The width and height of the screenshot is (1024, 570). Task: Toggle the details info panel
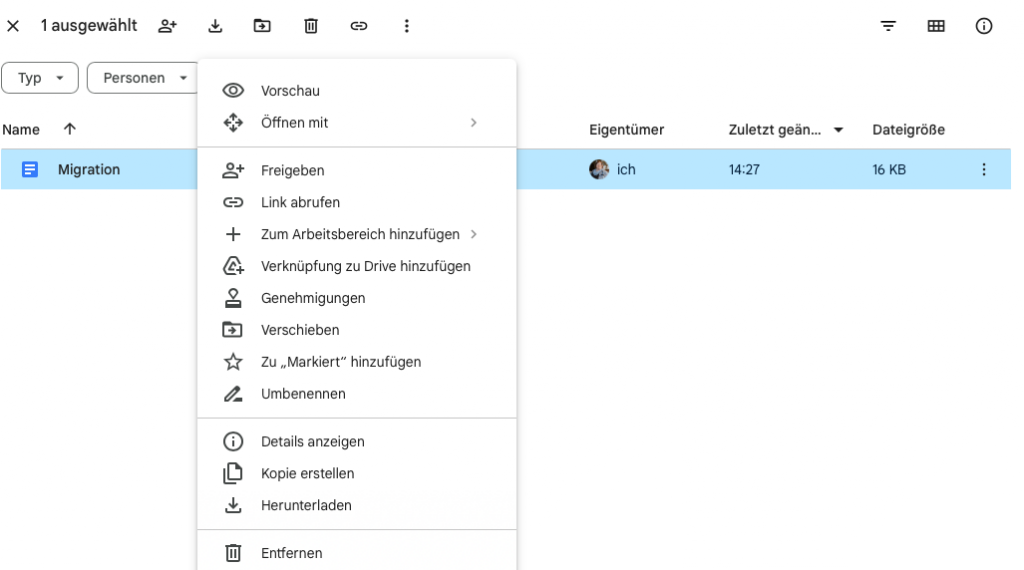984,26
